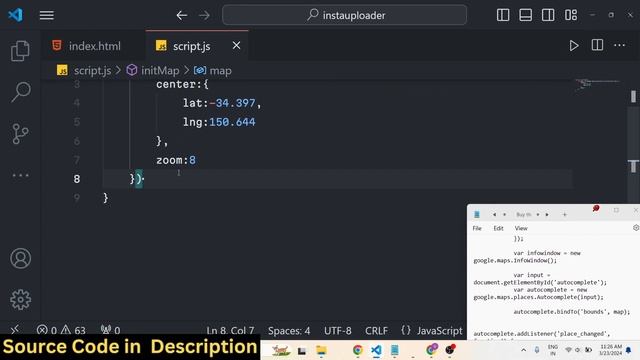Viewport: 640px width, 360px height.
Task: Click the zoom value 8
Action: [x=192, y=160]
